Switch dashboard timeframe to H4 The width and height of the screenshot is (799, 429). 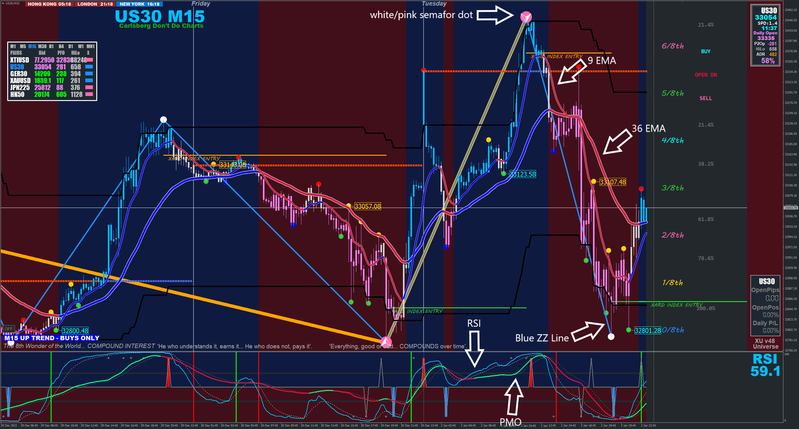[x=61, y=46]
